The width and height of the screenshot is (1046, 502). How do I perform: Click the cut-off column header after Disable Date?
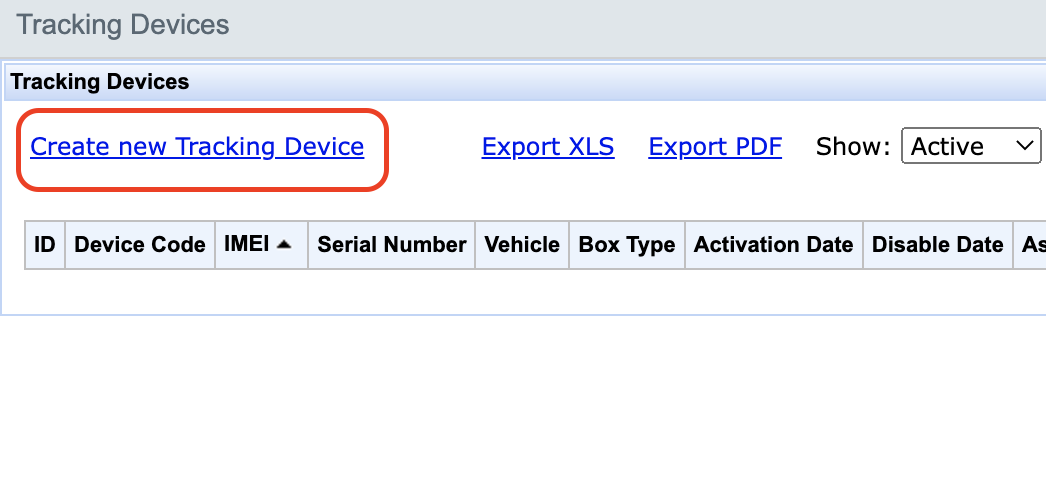pos(1032,245)
